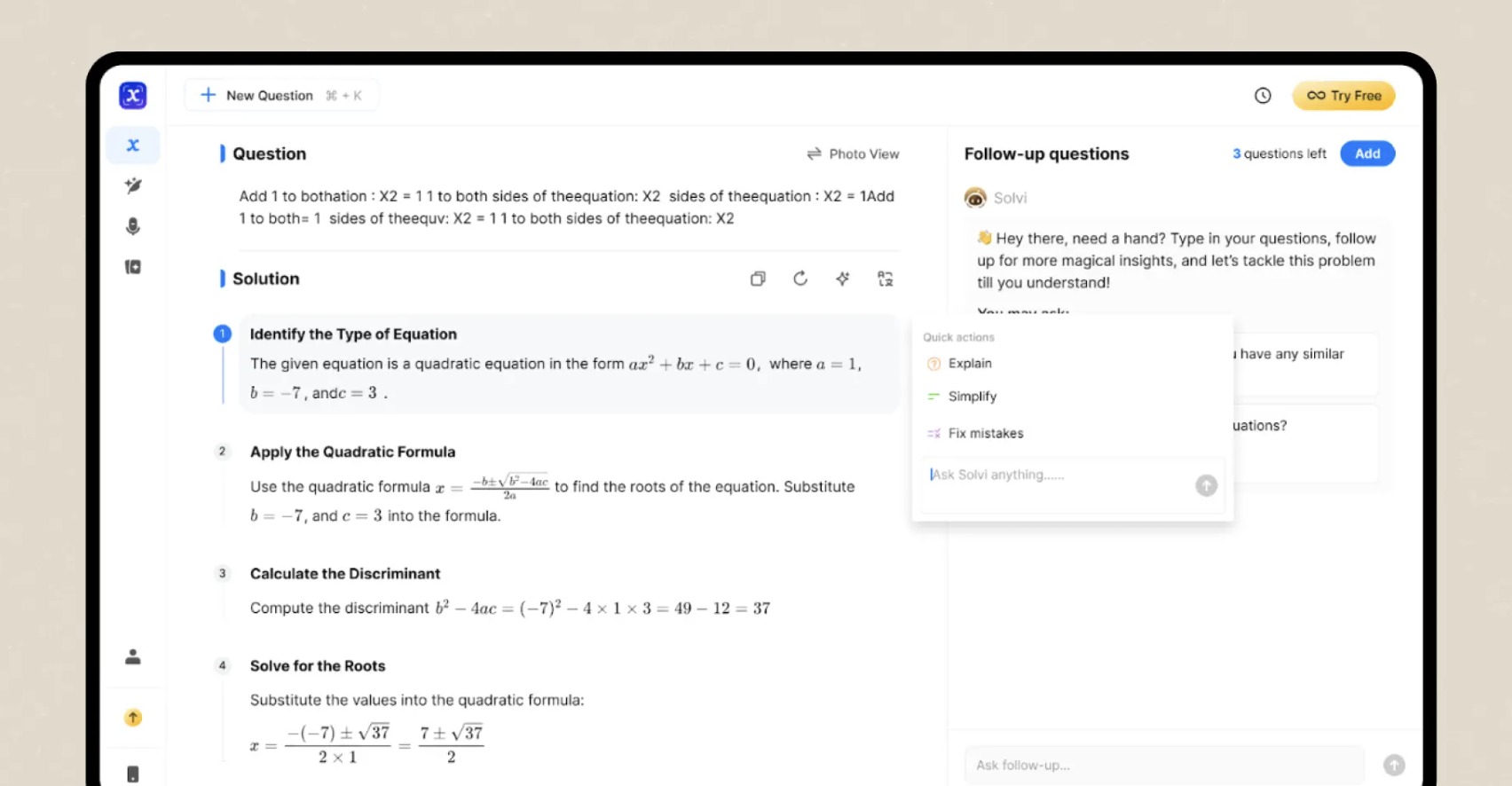Screen dimensions: 1512x786
Task: Click the sparkle AI enhance icon
Action: [x=843, y=279]
